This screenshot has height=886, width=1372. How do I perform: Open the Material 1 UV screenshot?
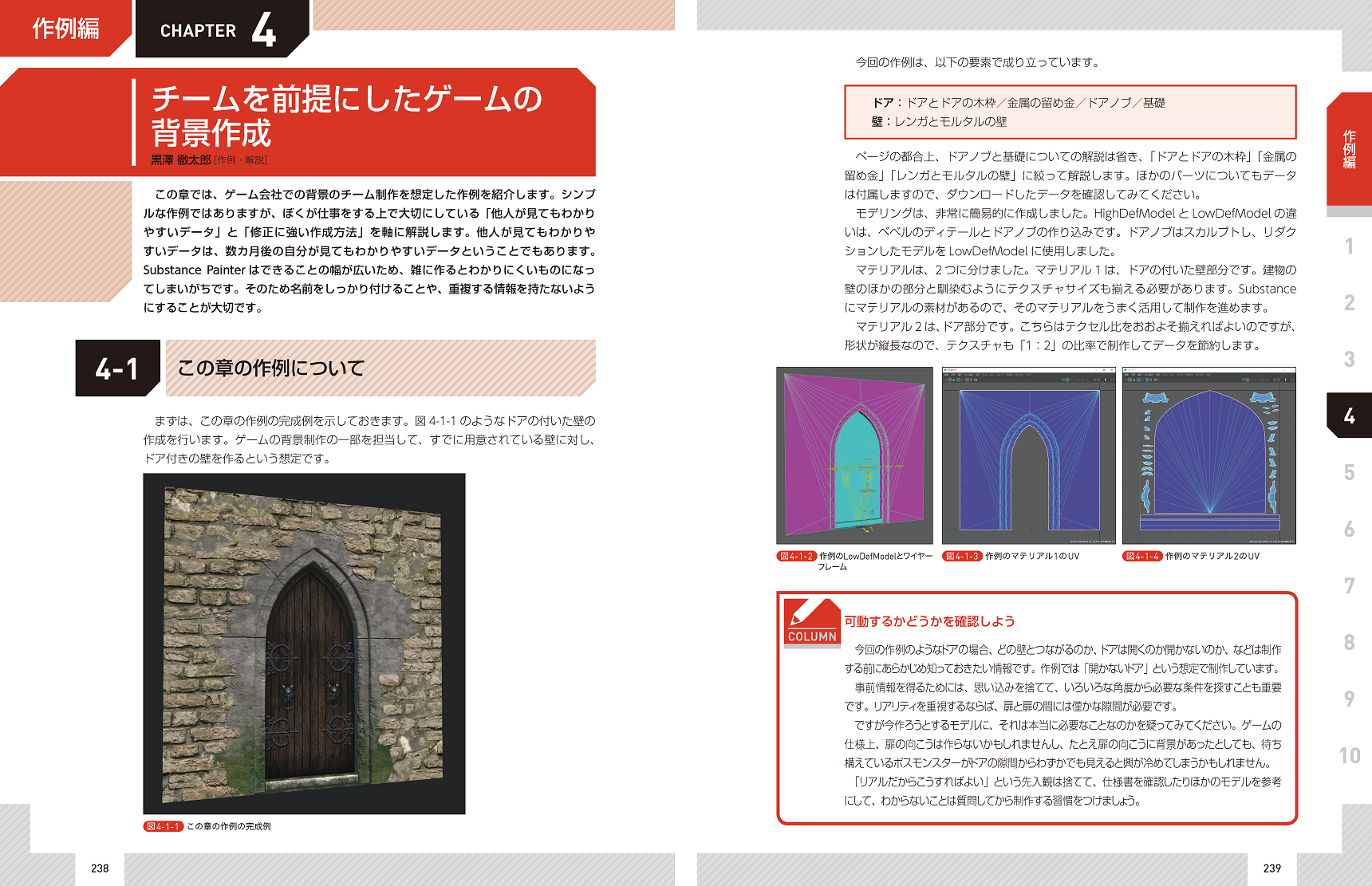click(1028, 455)
